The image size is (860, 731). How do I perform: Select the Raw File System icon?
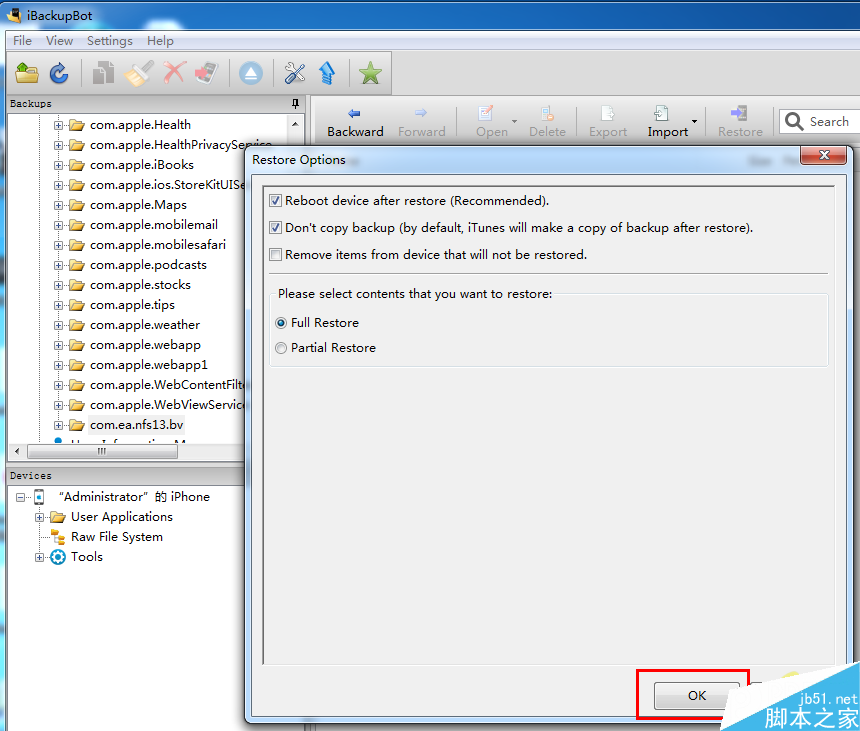(x=58, y=537)
